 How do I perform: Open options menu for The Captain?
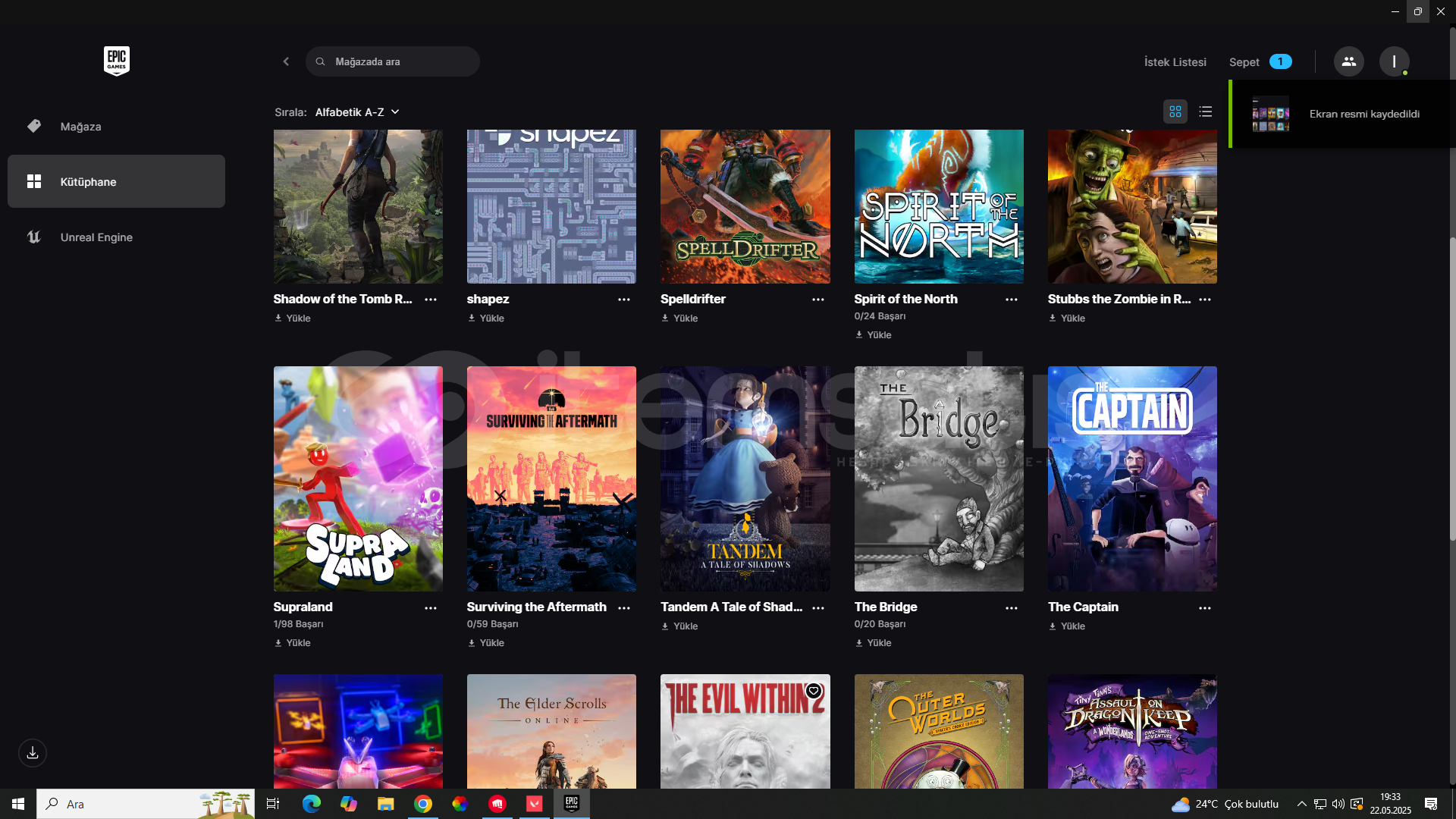1205,608
